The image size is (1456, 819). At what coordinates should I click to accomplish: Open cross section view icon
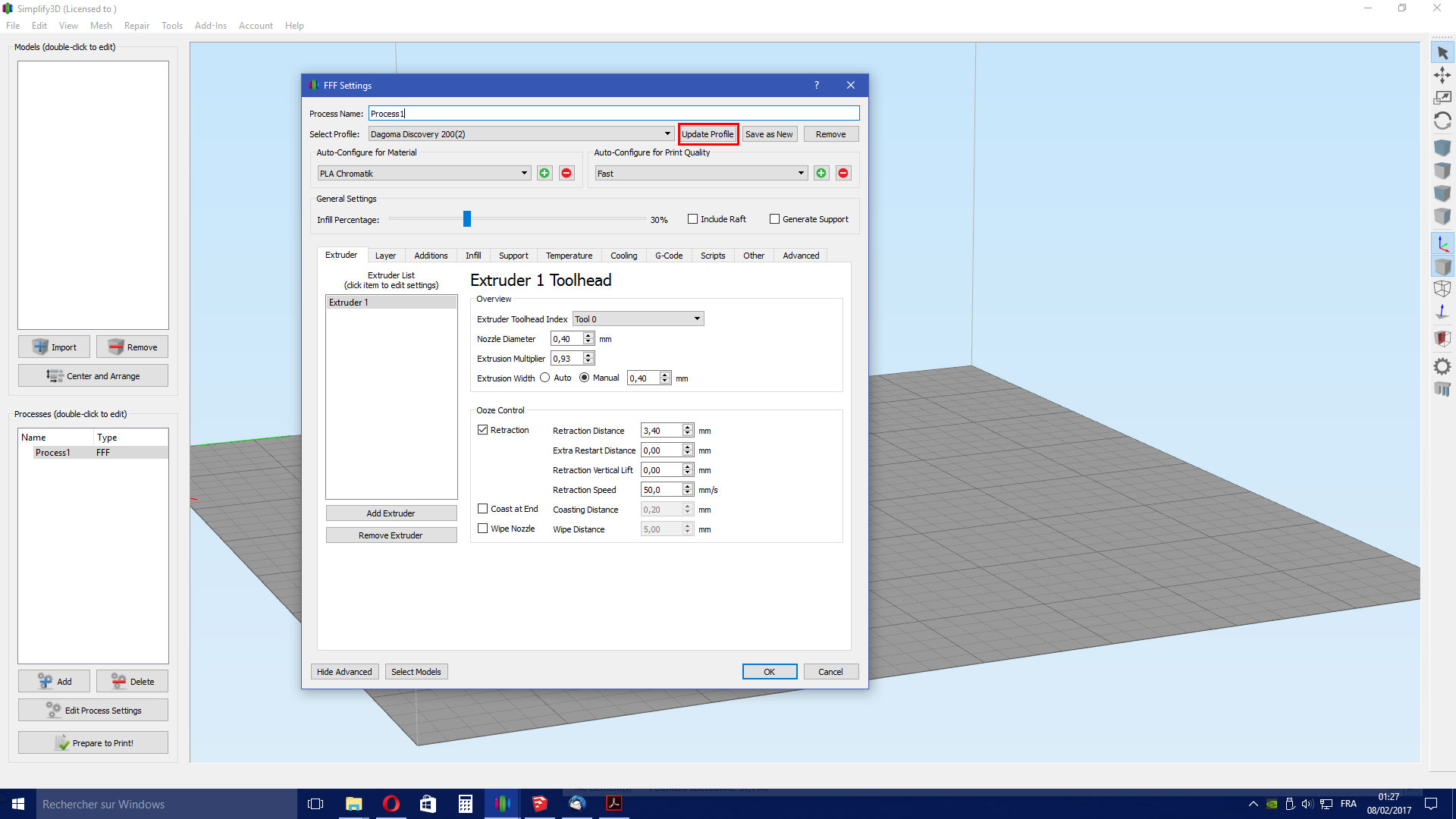1442,338
